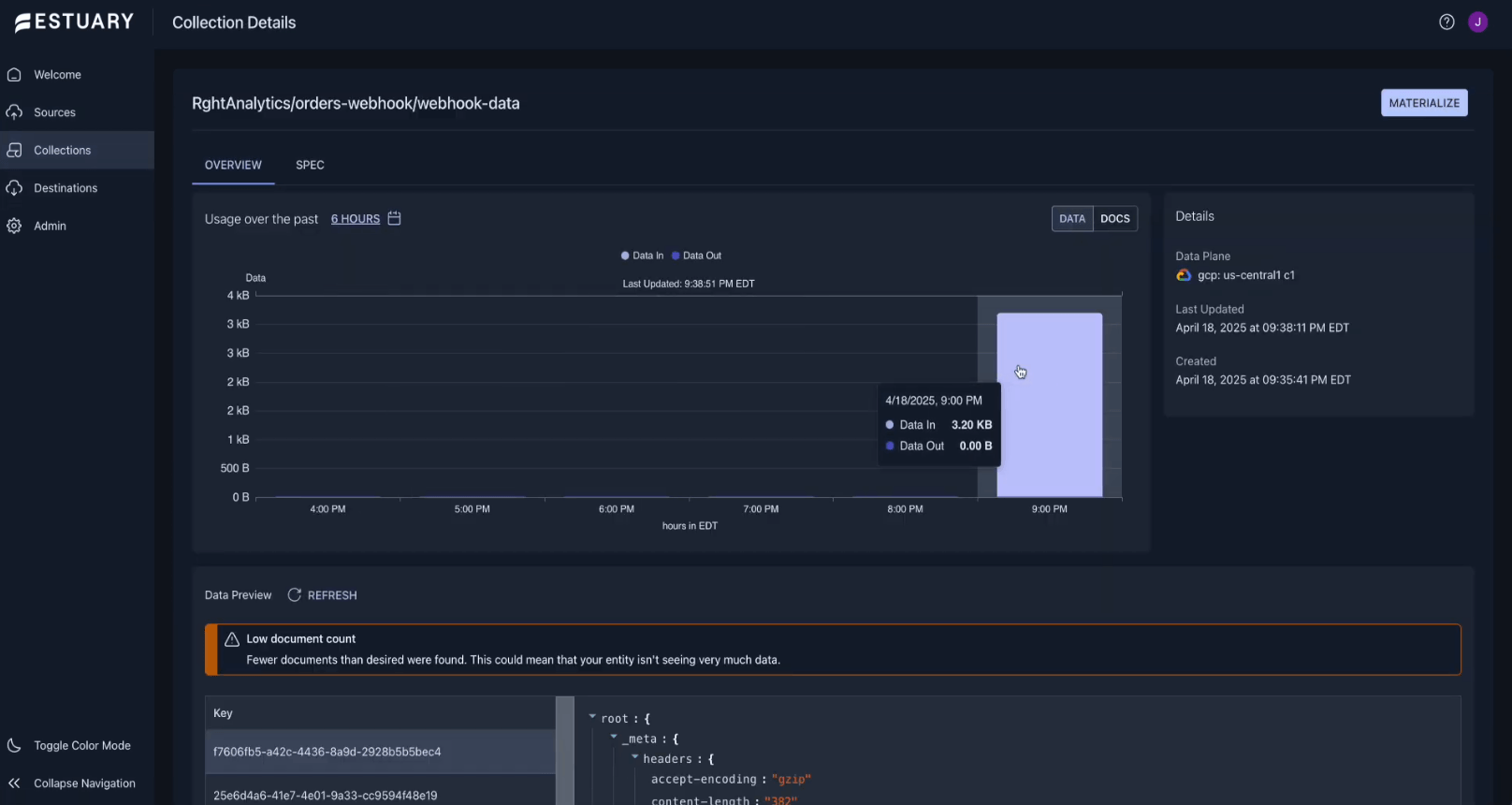The image size is (1512, 805).
Task: Click the Destinations cloud download icon
Action: (x=14, y=188)
